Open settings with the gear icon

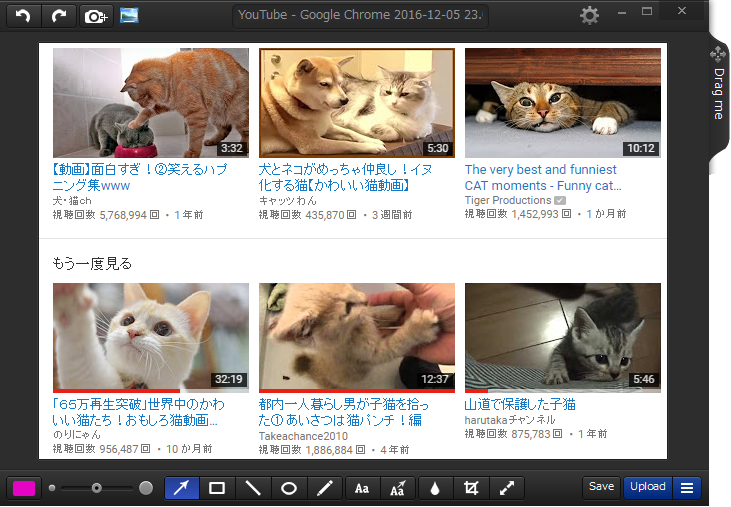(590, 16)
